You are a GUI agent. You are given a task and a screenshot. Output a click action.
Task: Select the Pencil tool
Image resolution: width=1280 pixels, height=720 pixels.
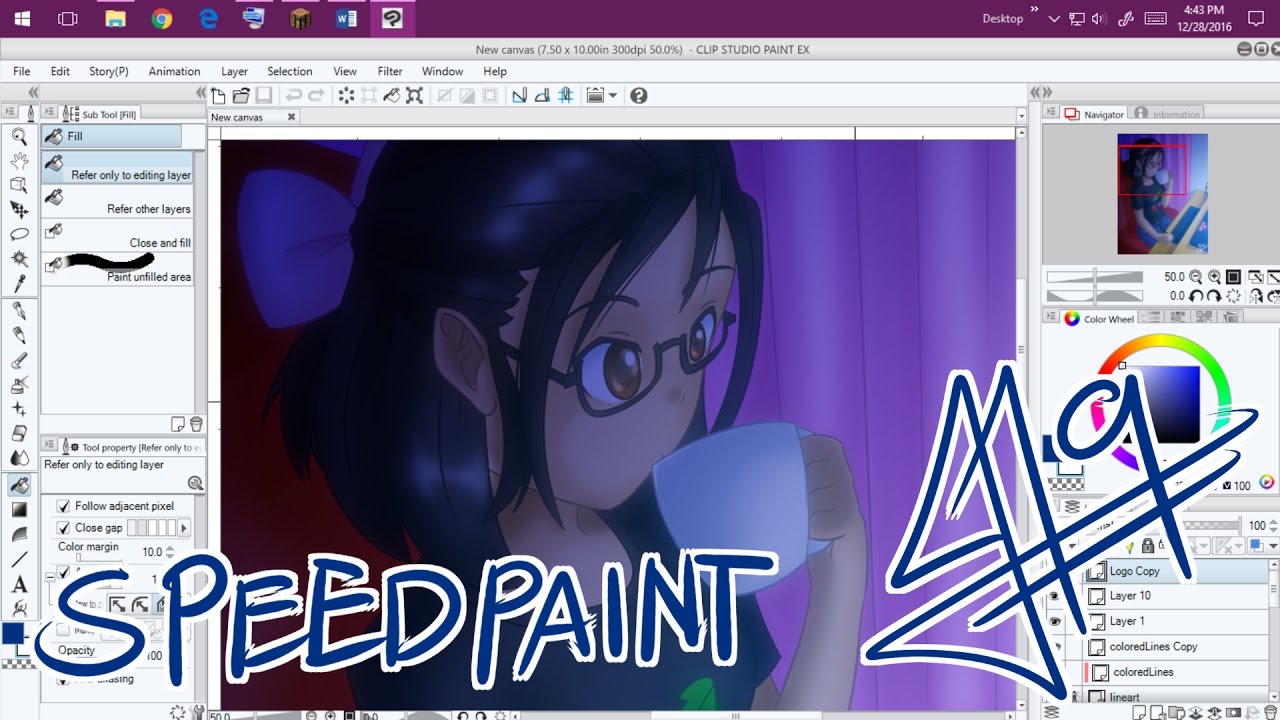[x=19, y=335]
